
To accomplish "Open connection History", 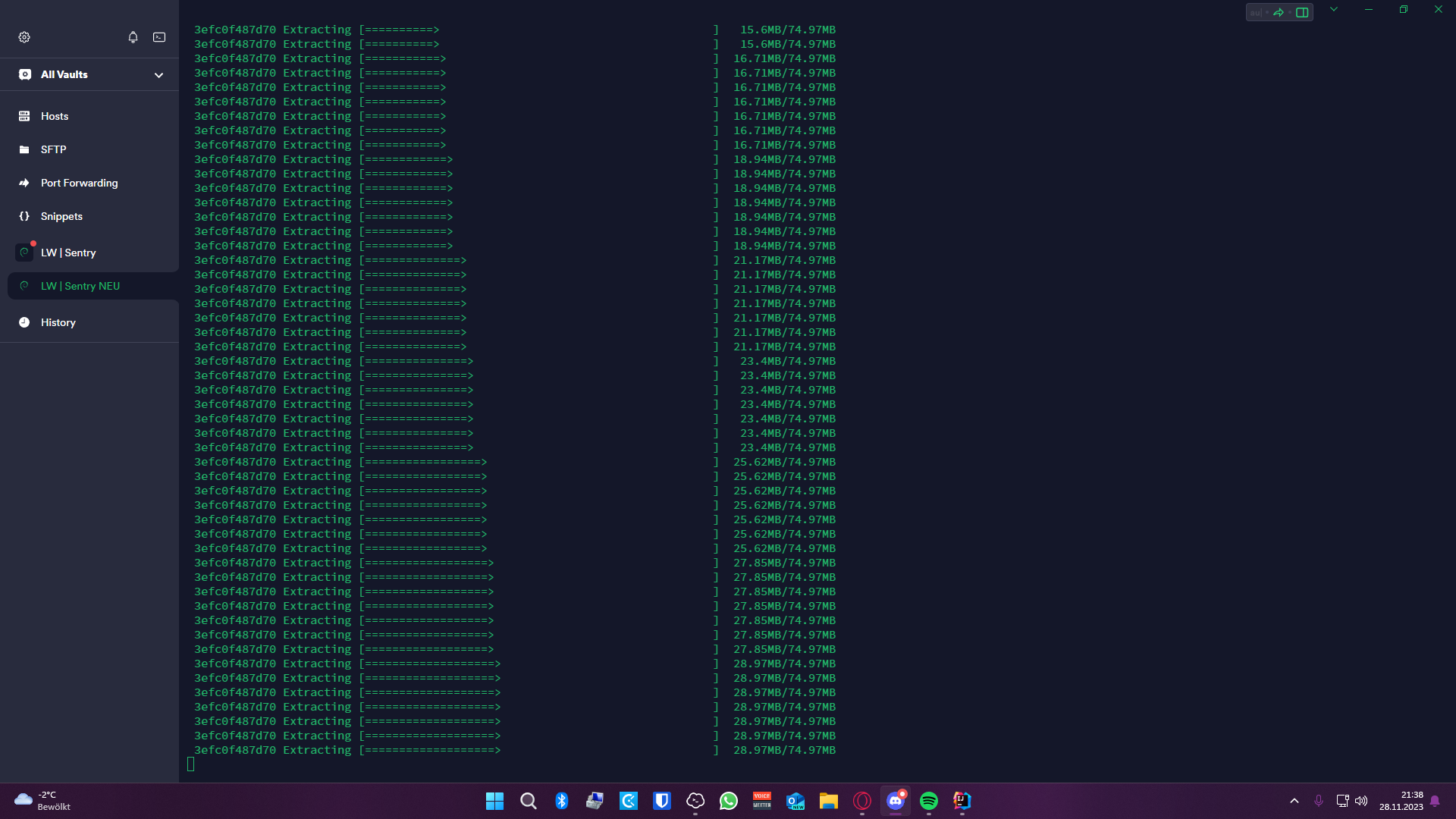I will 58,322.
